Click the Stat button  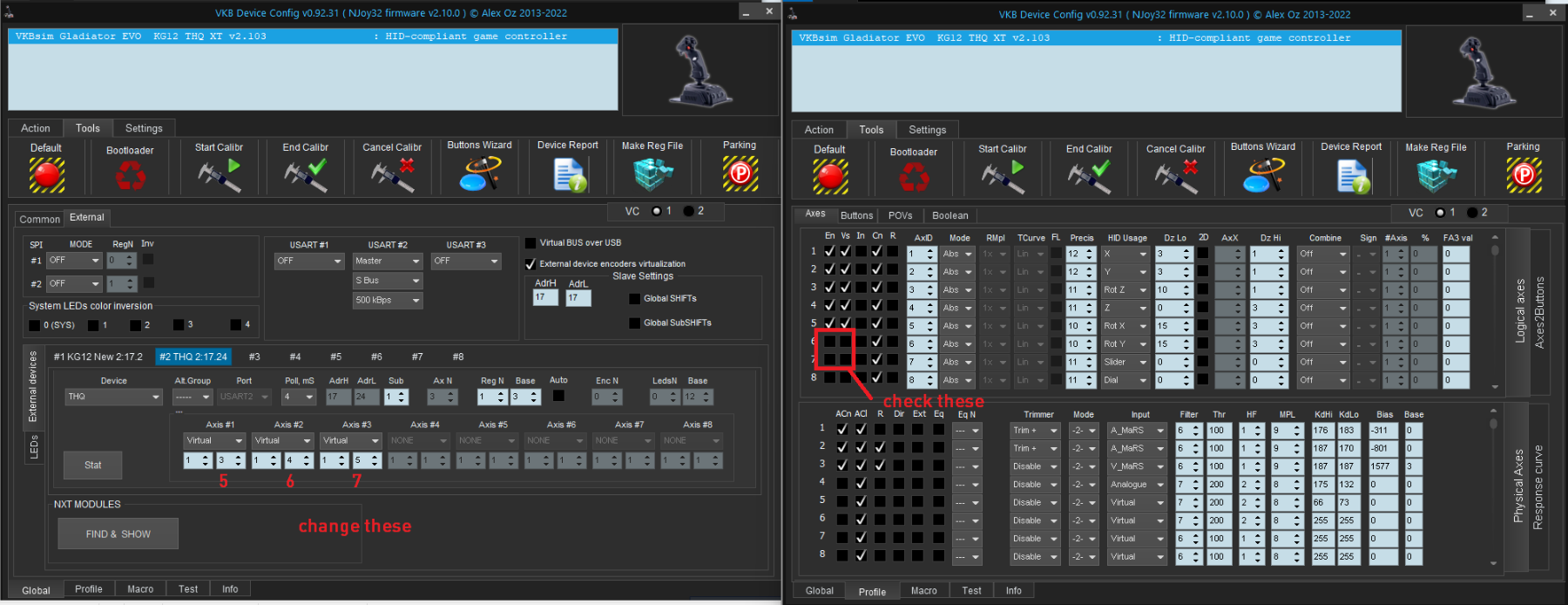[x=93, y=465]
